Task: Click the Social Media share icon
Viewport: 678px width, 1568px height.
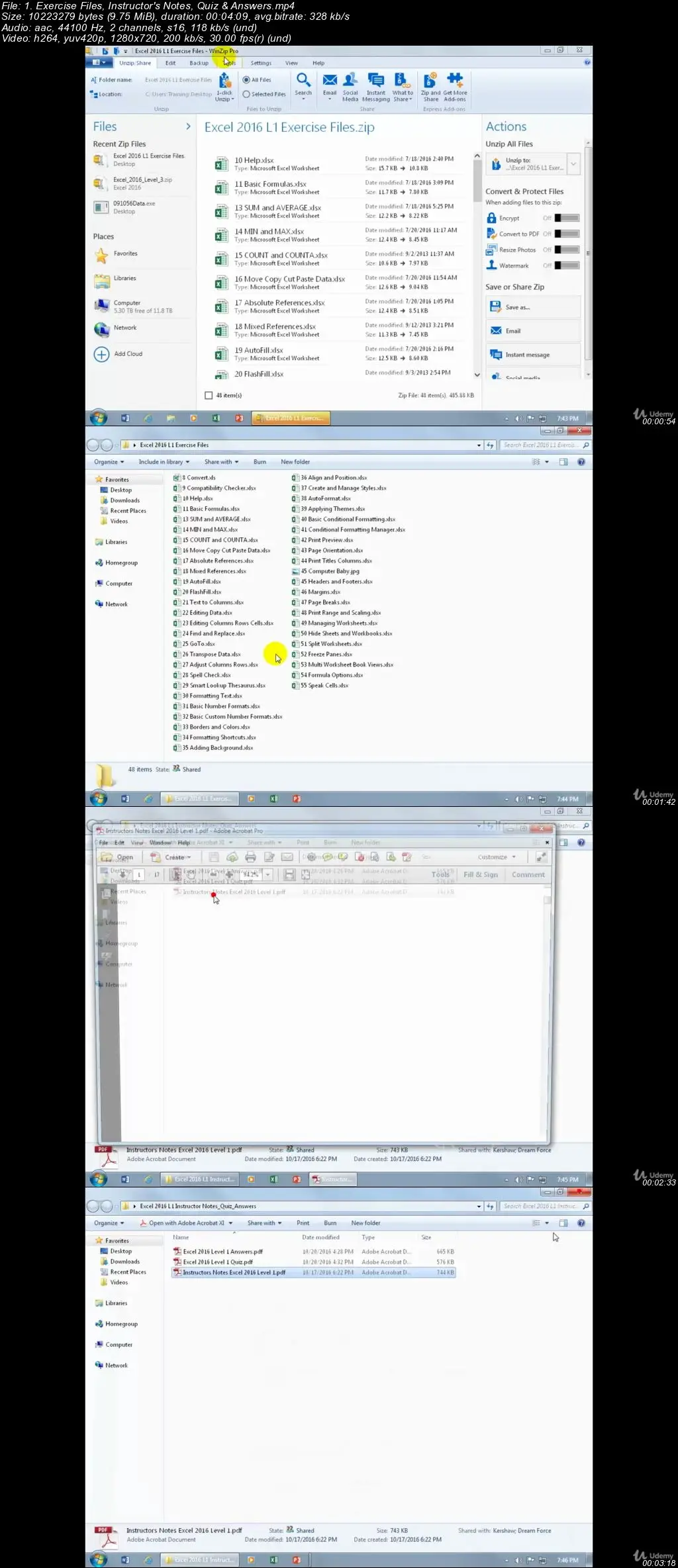Action: coord(350,87)
